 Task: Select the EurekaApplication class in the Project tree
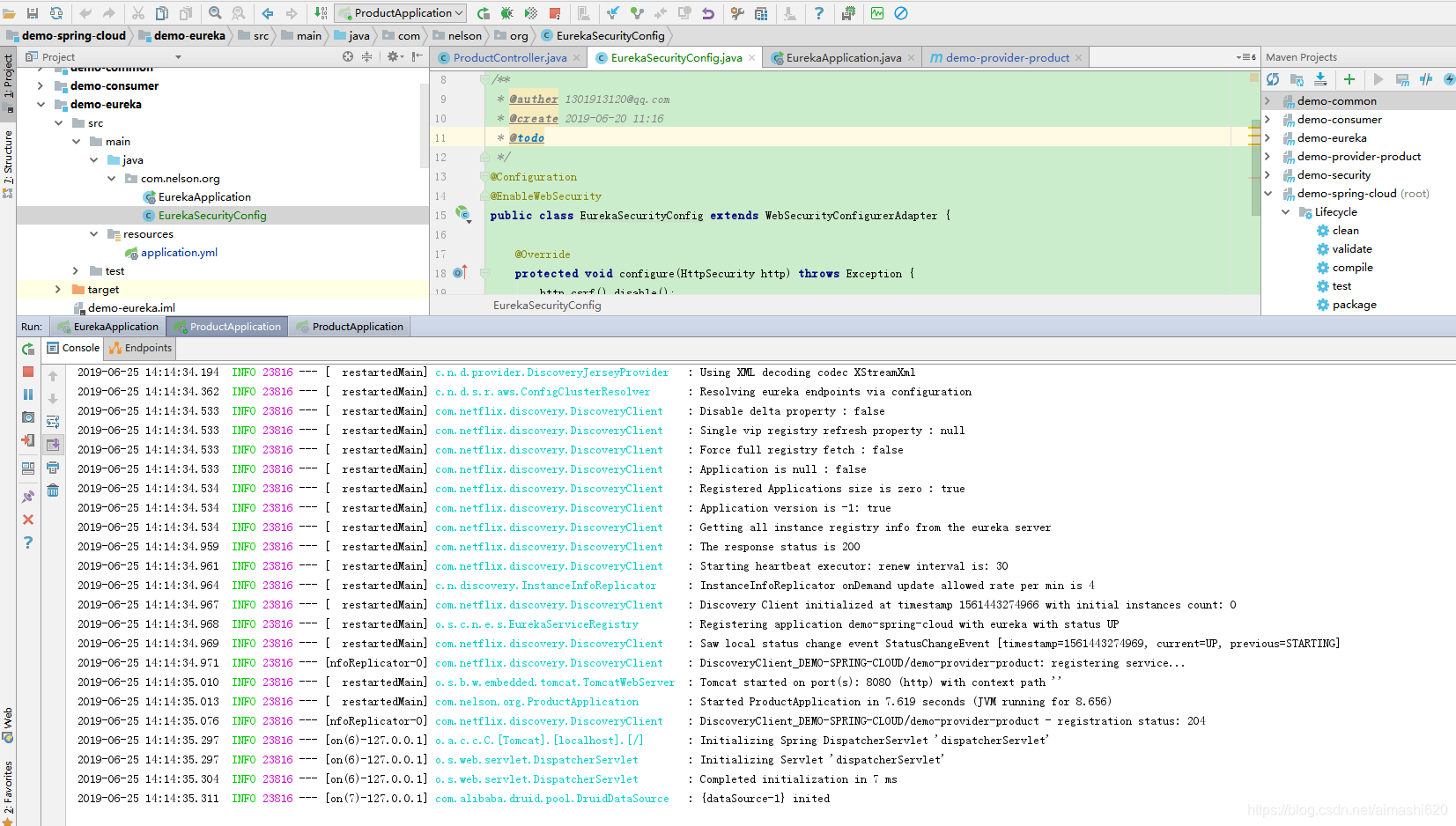(204, 197)
